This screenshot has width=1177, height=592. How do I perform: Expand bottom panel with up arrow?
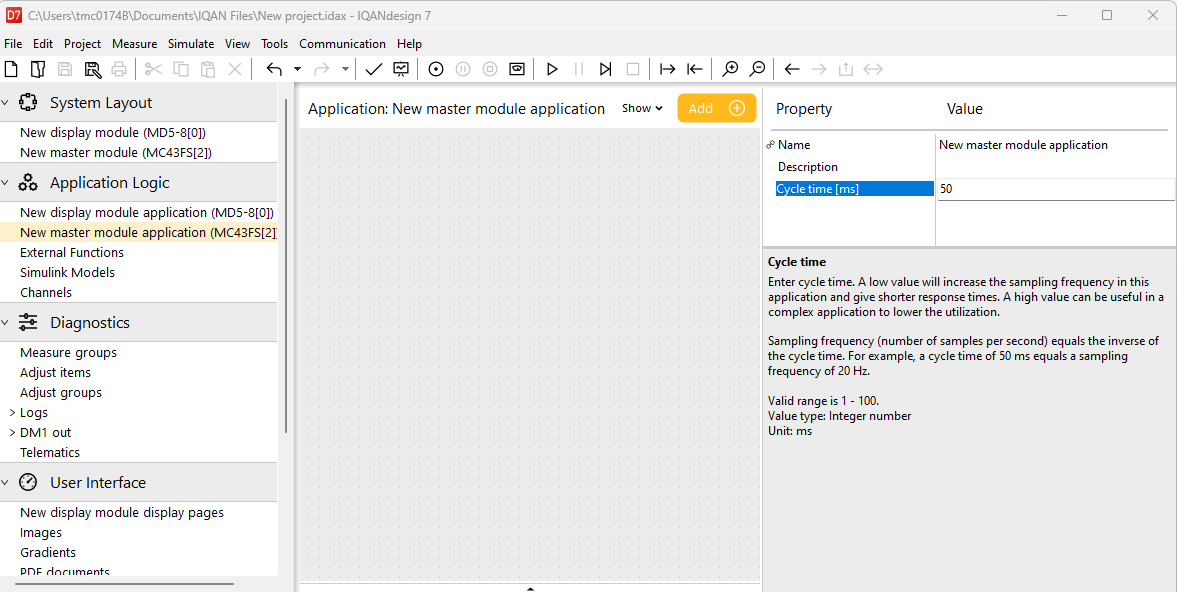point(531,589)
